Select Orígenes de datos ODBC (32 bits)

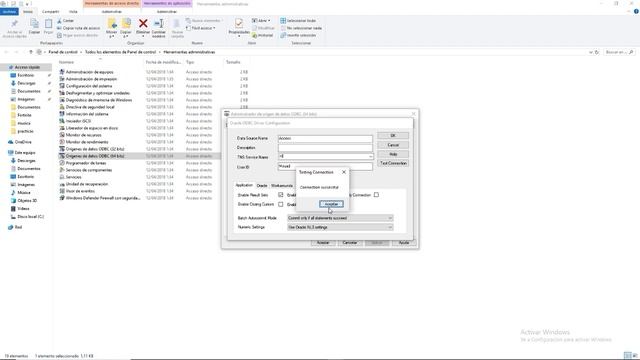95,149
